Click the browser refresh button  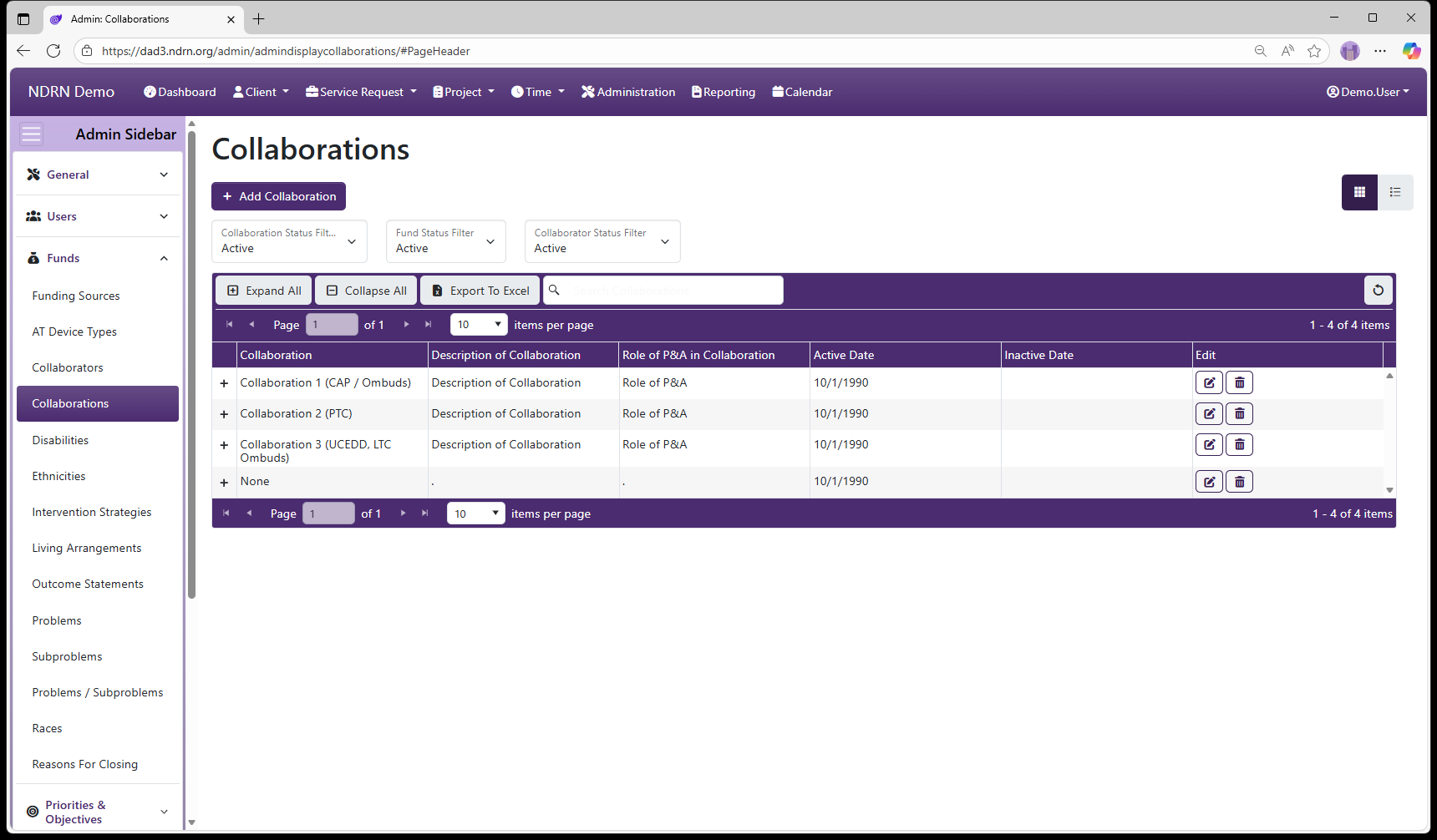[53, 51]
